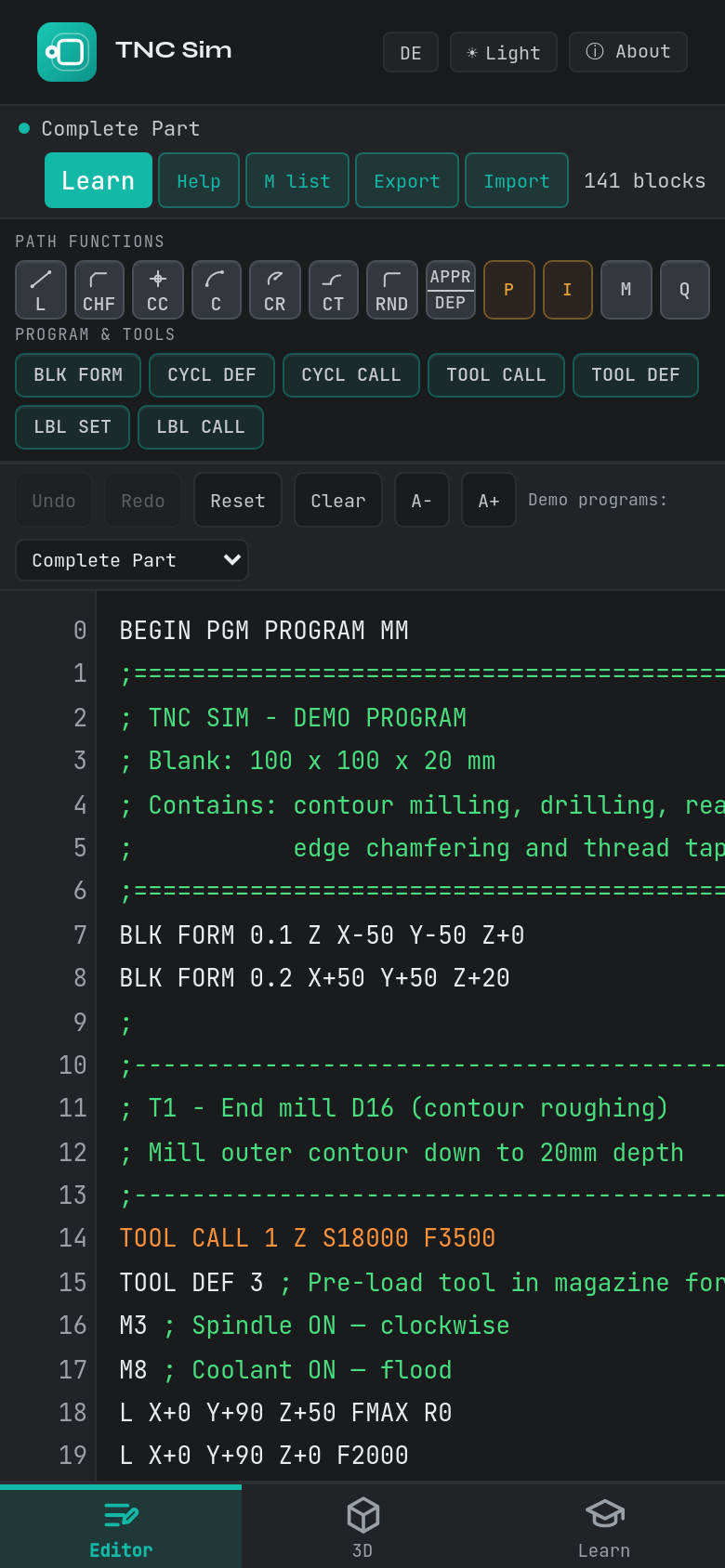Screen dimensions: 725x1568
Task: Export the program
Action: pyautogui.click(x=407, y=180)
